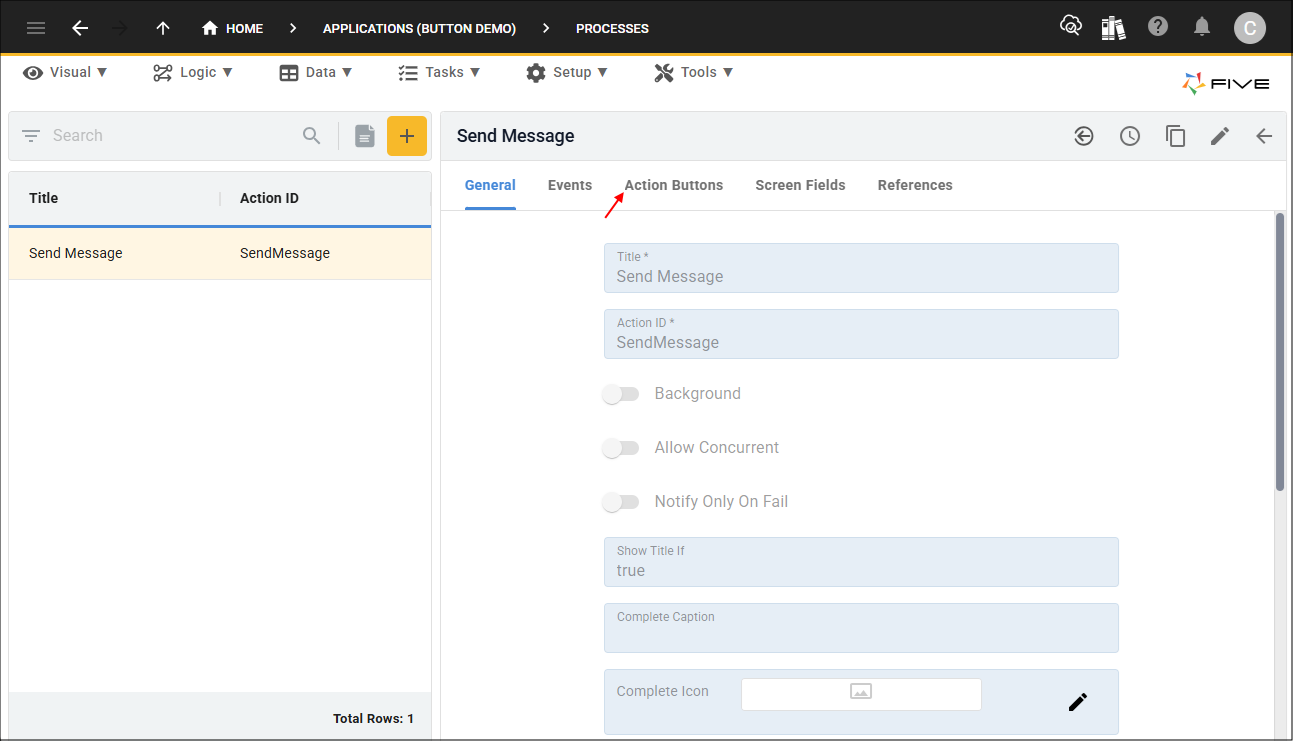Toggle the Background switch
Screen dimensions: 1293x741
pyautogui.click(x=621, y=394)
